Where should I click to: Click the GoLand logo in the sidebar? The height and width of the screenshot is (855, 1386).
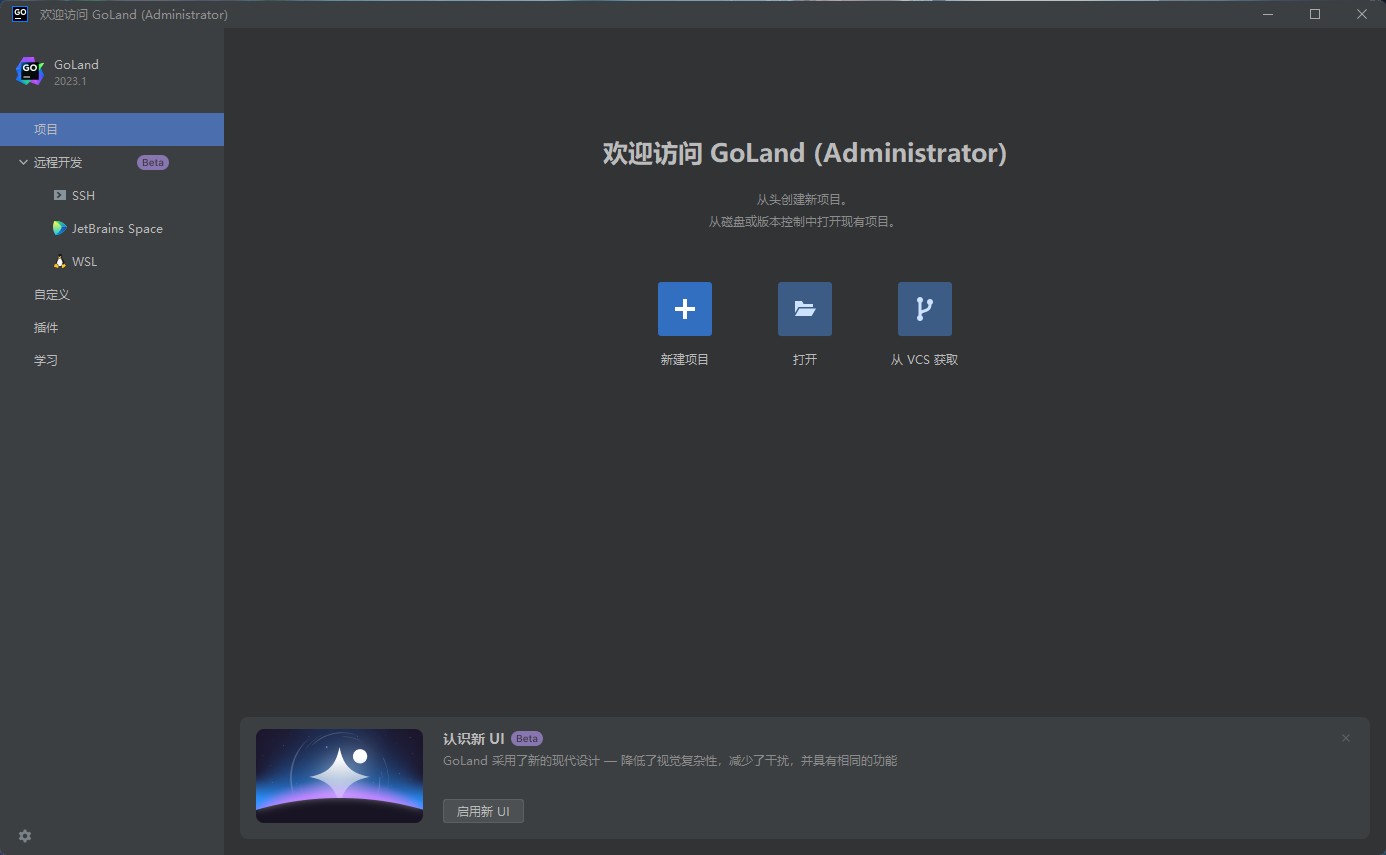[30, 71]
